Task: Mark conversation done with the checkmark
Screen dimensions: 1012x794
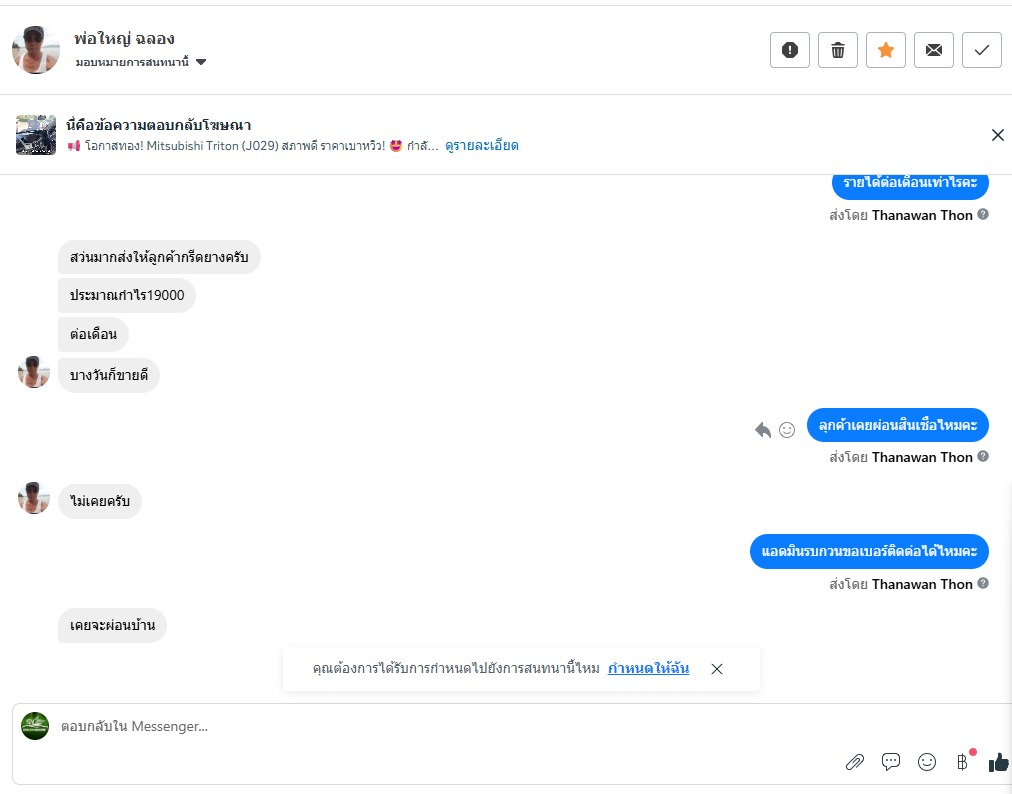Action: click(x=982, y=50)
